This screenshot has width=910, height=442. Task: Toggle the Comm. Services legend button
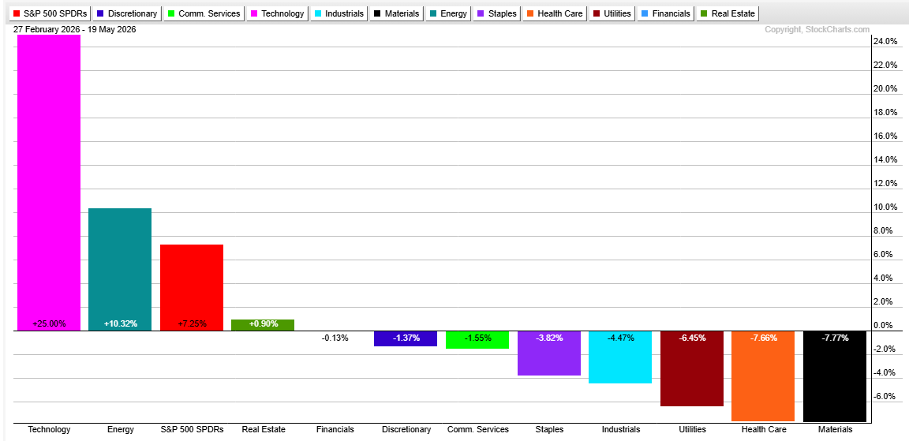203,13
